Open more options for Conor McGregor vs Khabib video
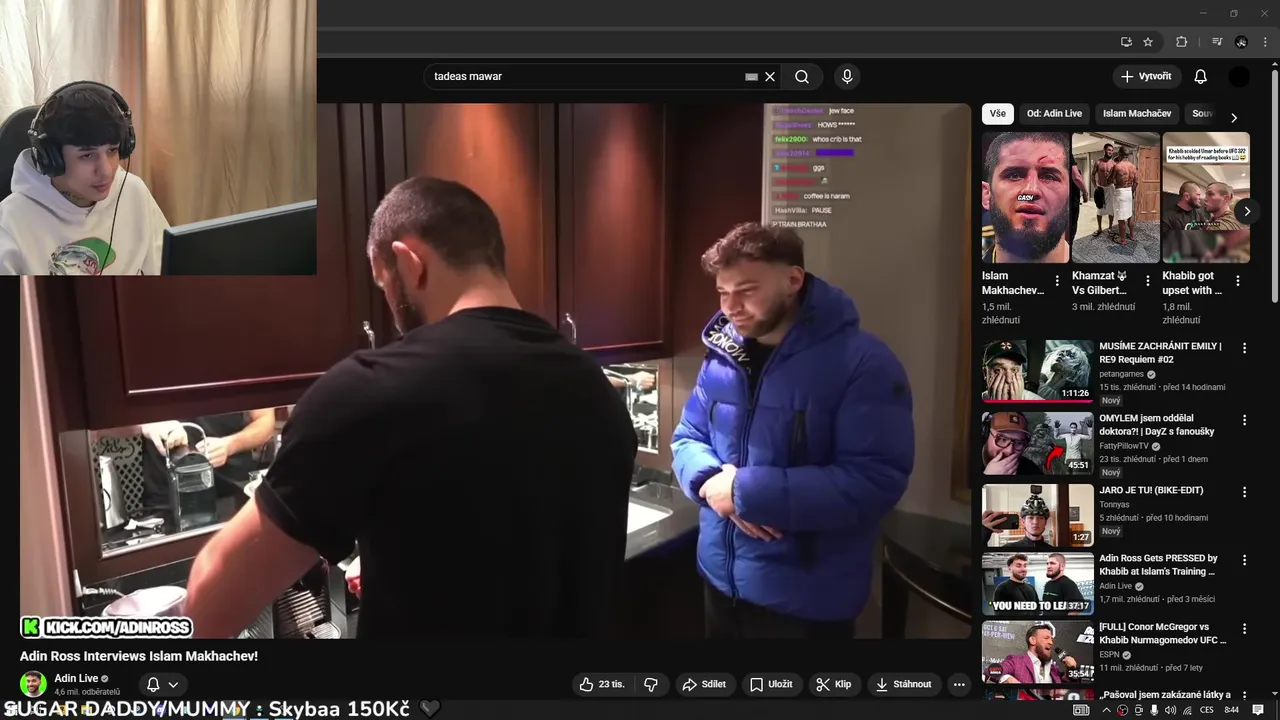 (x=1245, y=629)
